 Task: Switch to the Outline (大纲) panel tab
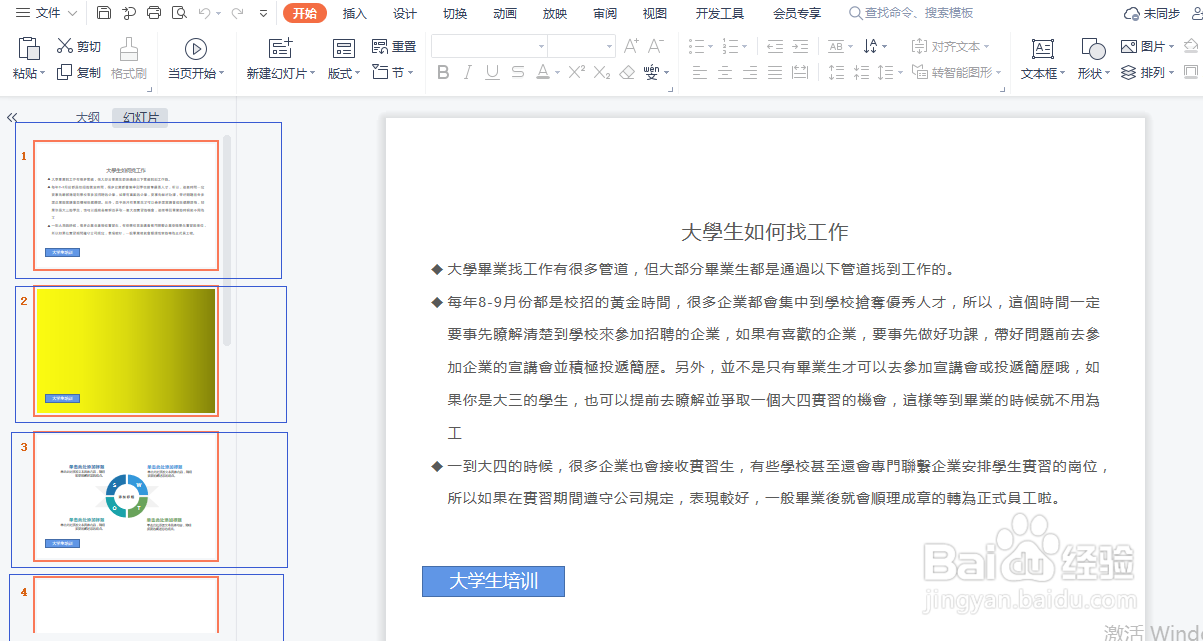88,116
